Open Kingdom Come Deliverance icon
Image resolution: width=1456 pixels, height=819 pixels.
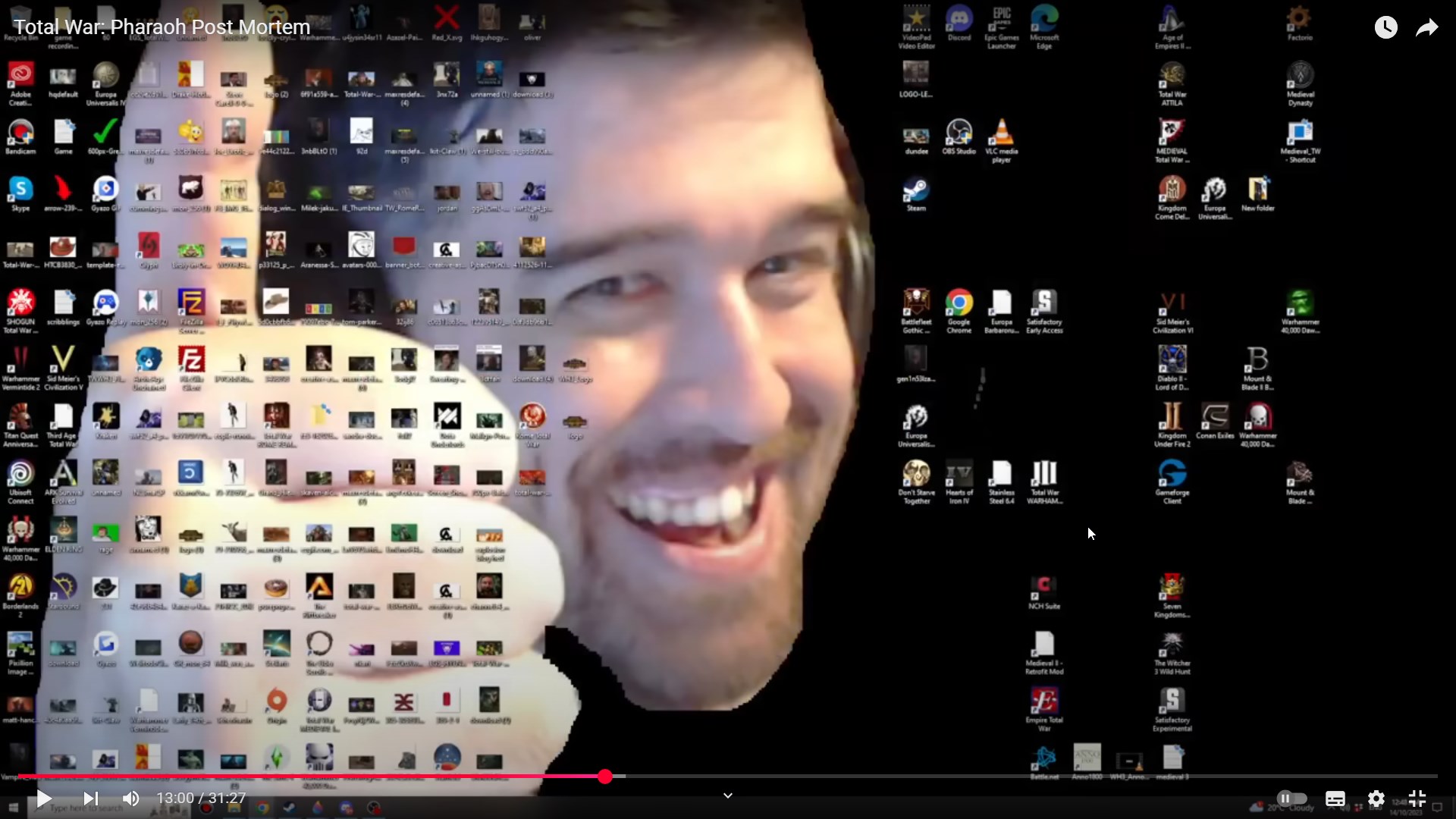point(1172,198)
